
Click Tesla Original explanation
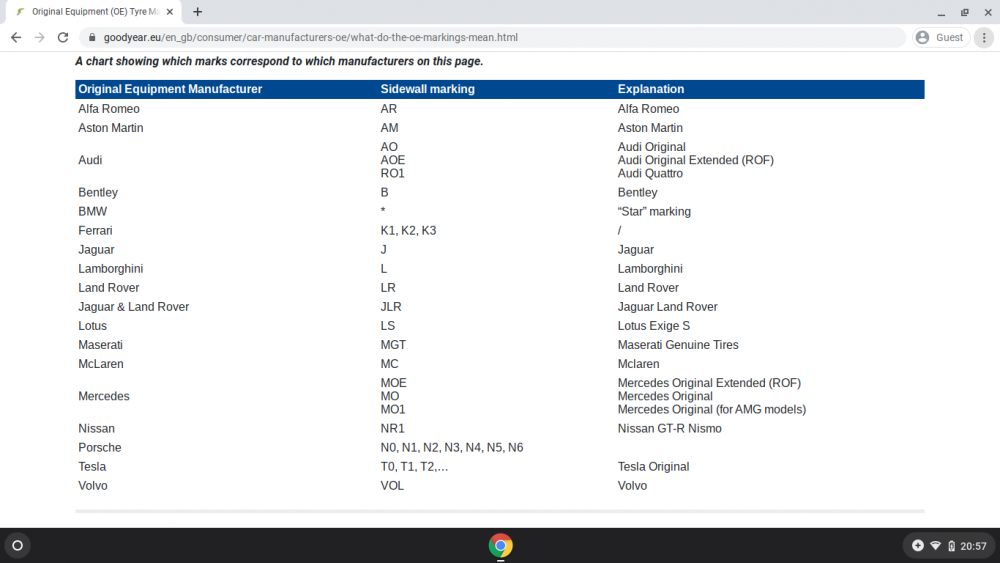pyautogui.click(x=653, y=467)
